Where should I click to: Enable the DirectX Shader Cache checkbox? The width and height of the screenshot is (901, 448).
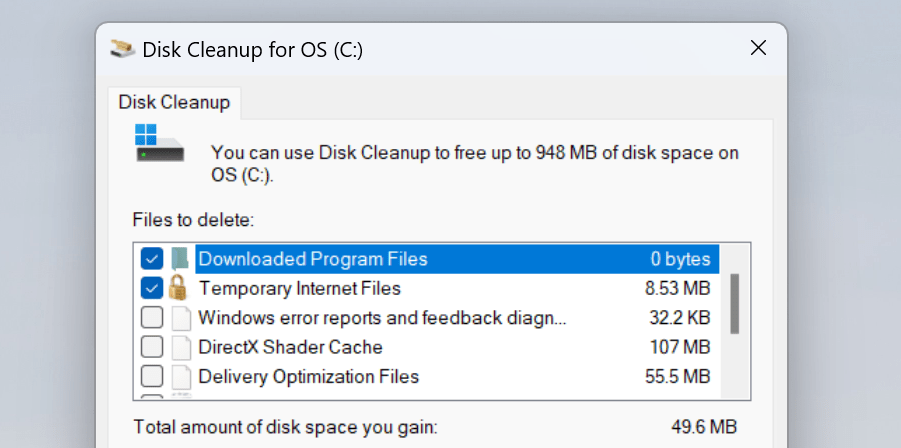pyautogui.click(x=152, y=347)
